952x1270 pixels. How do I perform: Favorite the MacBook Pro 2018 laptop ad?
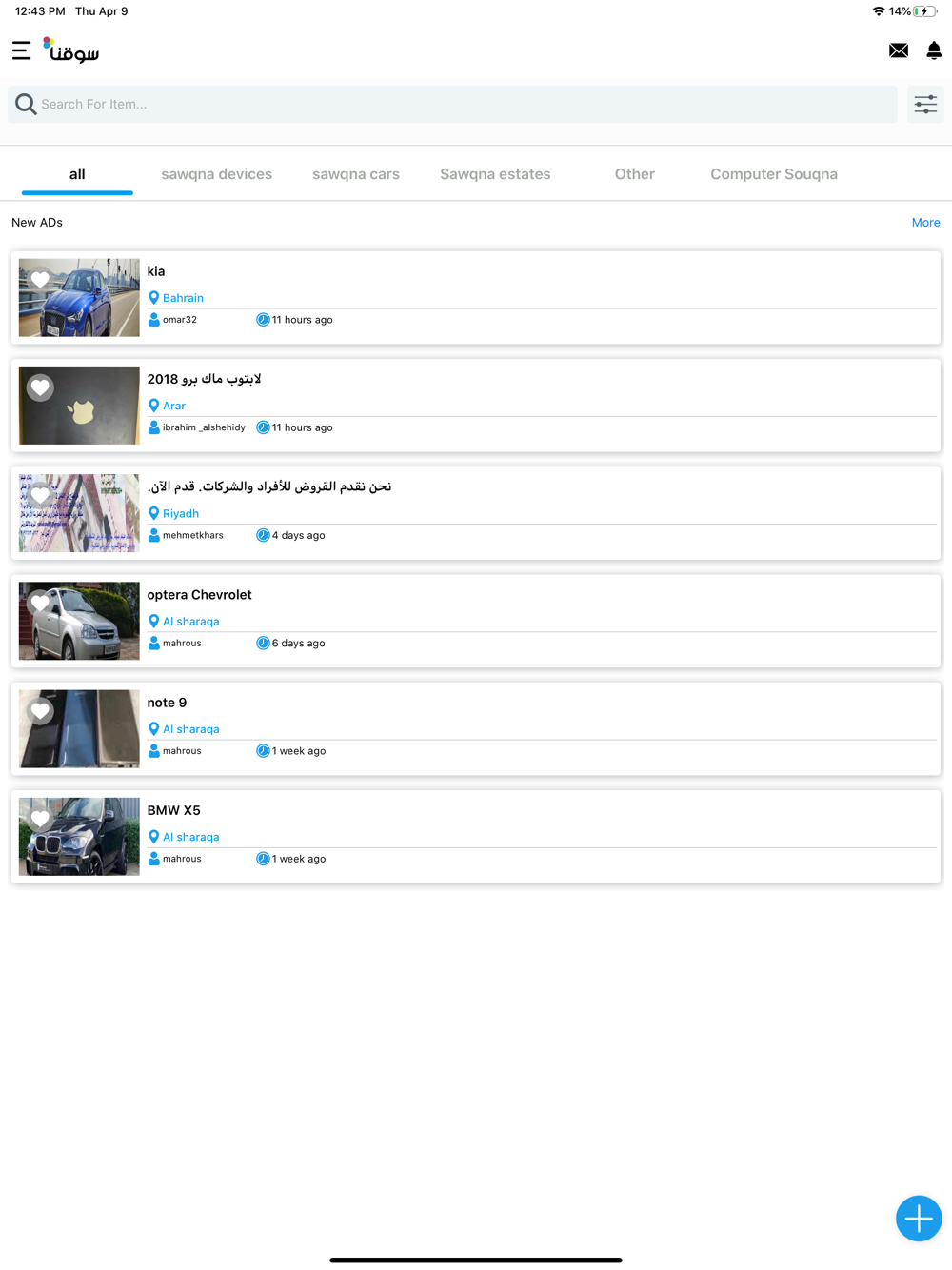point(40,387)
